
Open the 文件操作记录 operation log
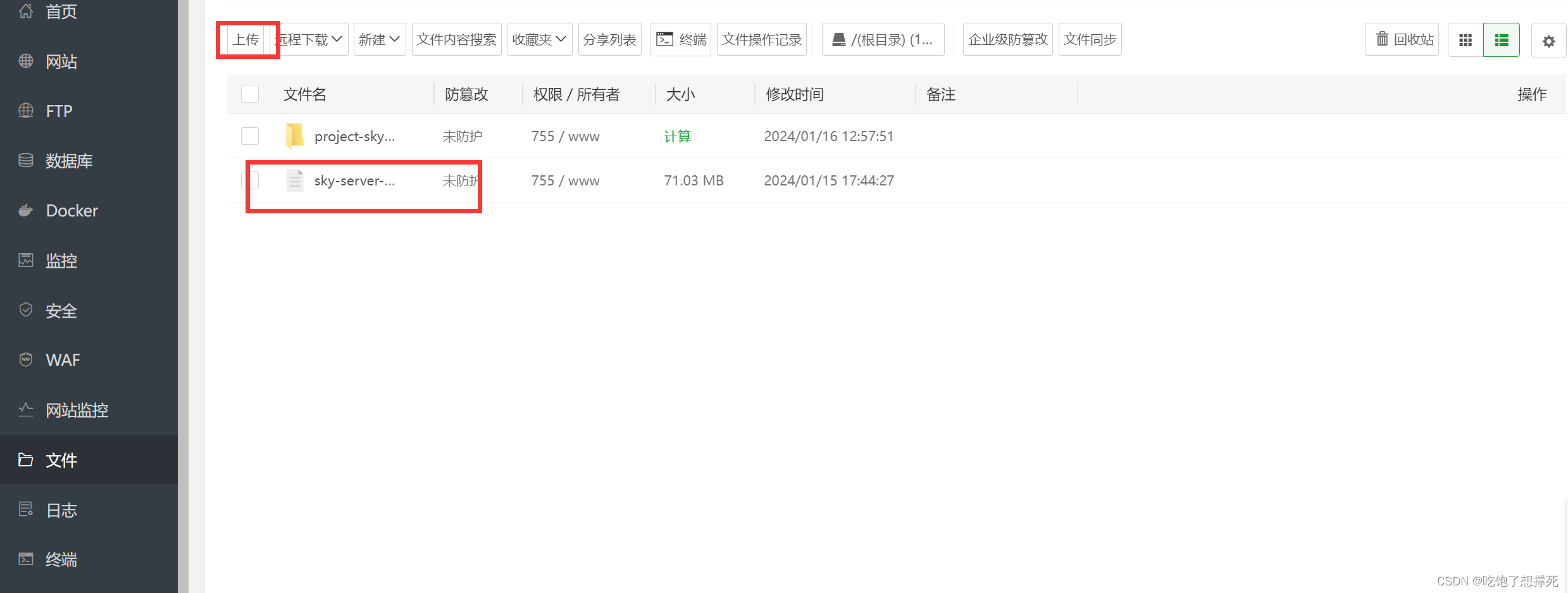(762, 39)
